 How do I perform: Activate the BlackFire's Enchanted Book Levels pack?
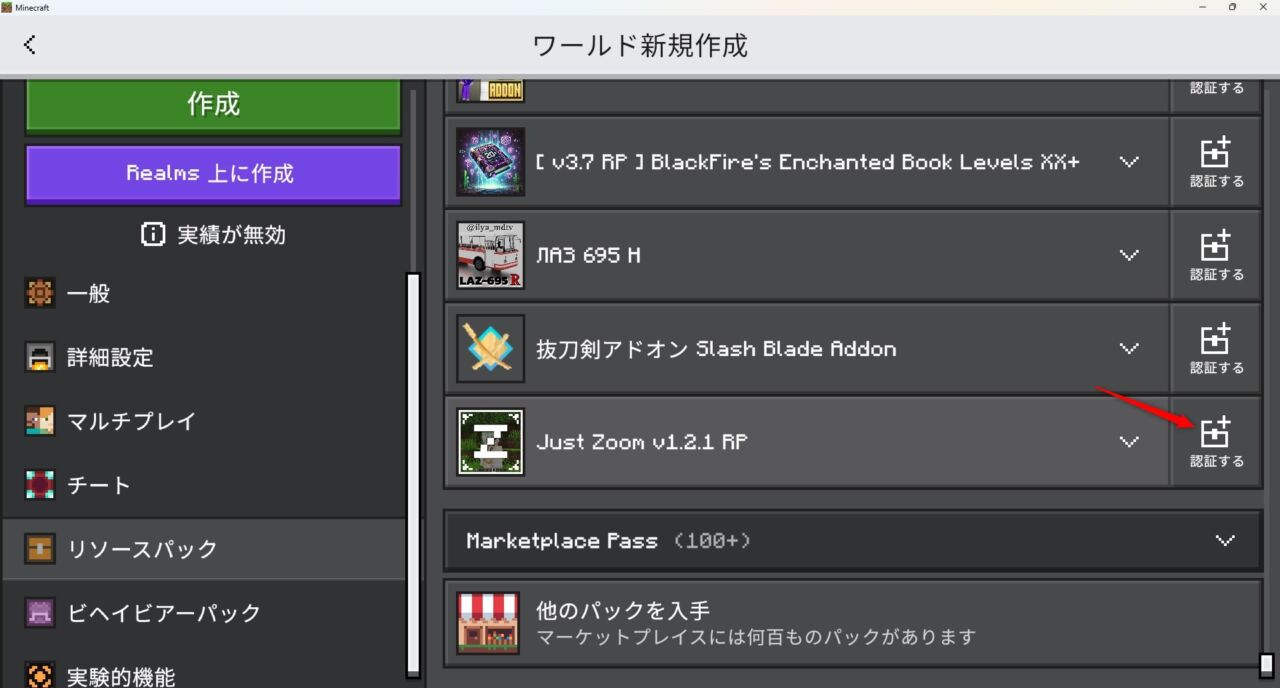click(1216, 162)
